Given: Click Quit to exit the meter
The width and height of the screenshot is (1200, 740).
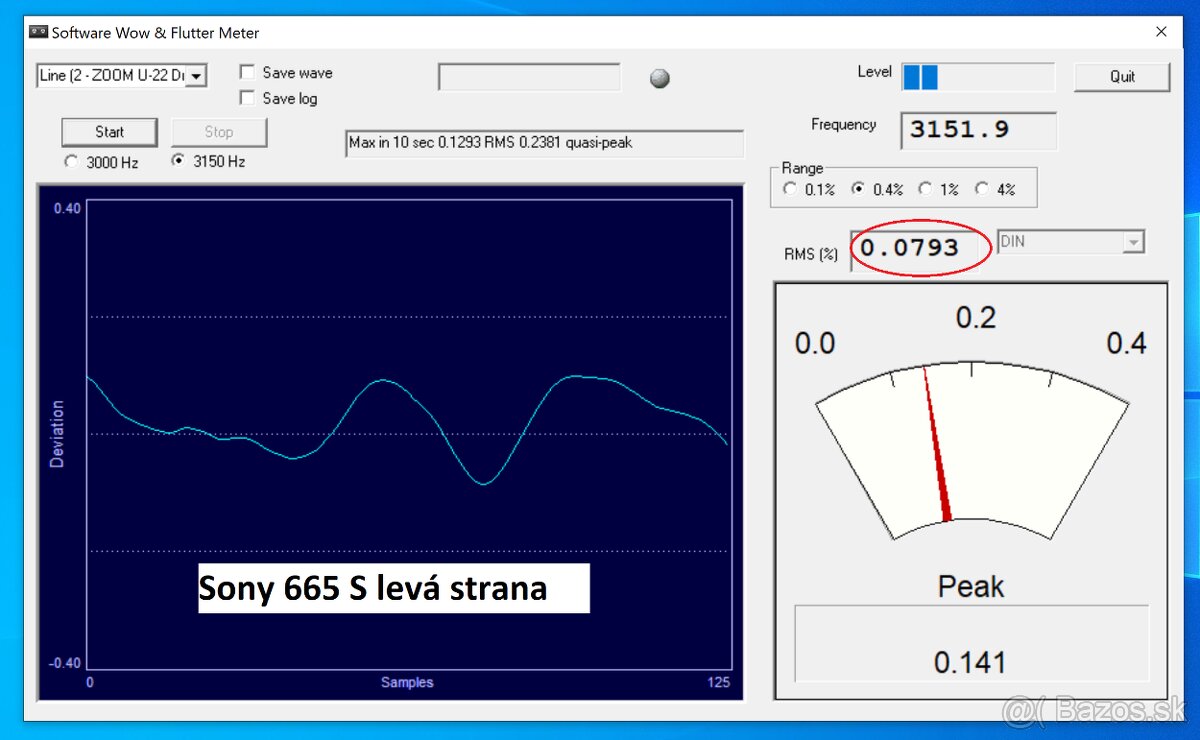Looking at the screenshot, I should (x=1121, y=77).
